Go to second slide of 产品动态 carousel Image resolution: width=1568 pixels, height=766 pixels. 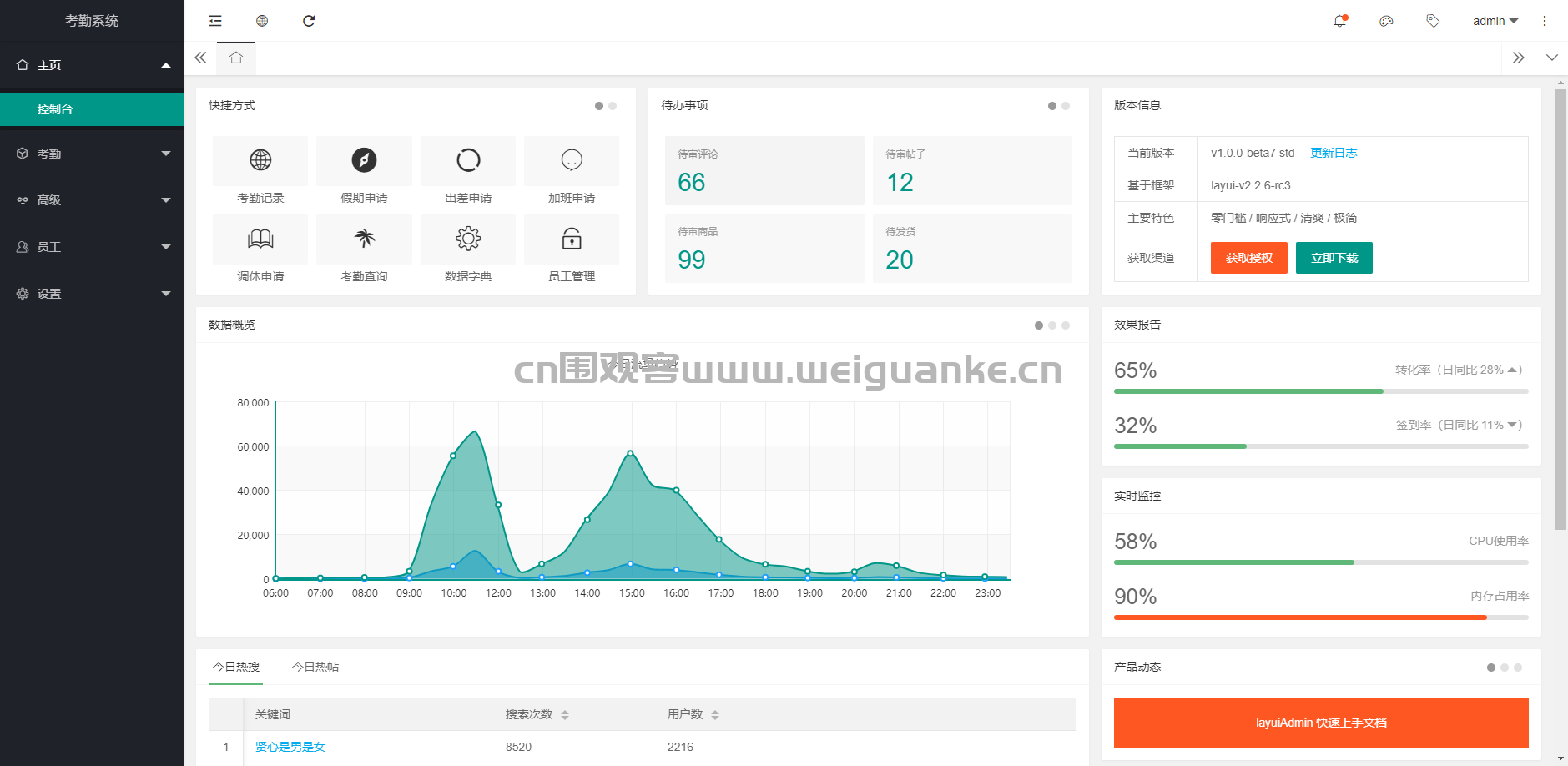coord(1505,668)
